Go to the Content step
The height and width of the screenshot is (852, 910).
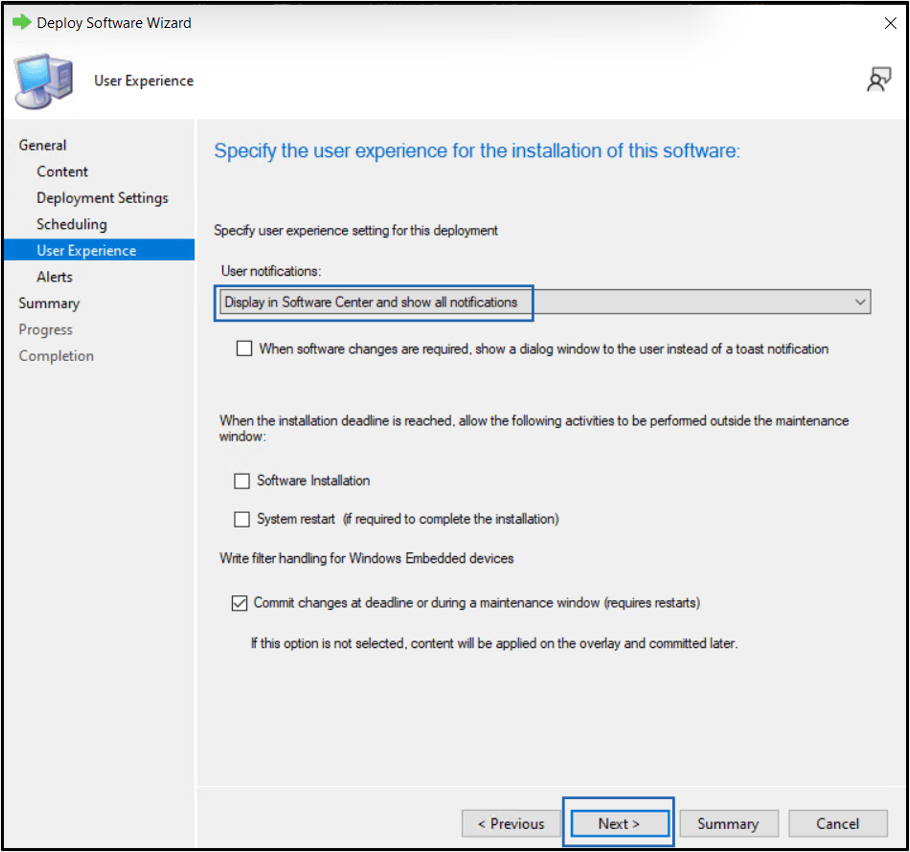pos(62,172)
